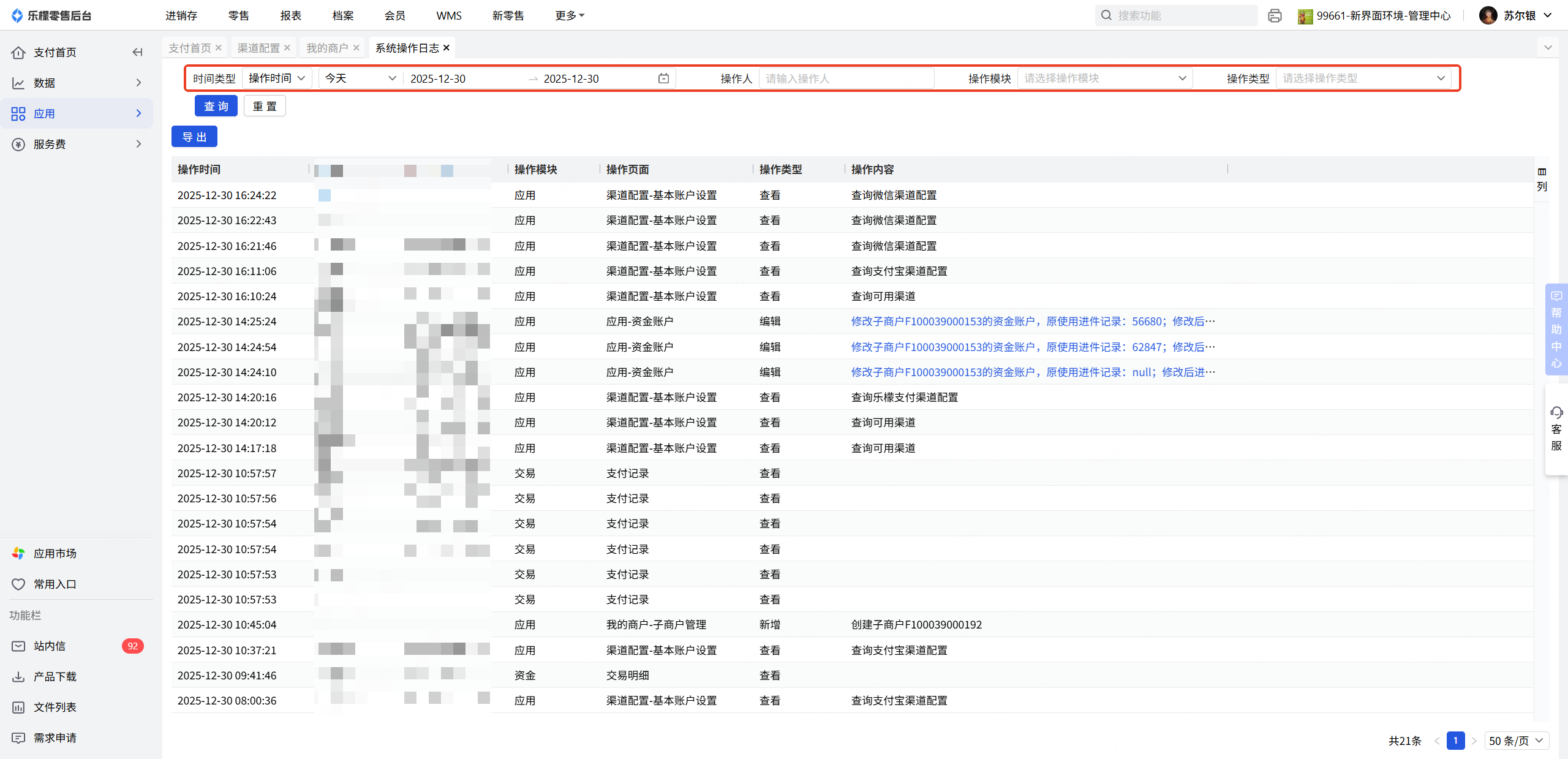This screenshot has width=1568, height=759.
Task: Open 应用市场 app market icon
Action: point(18,553)
